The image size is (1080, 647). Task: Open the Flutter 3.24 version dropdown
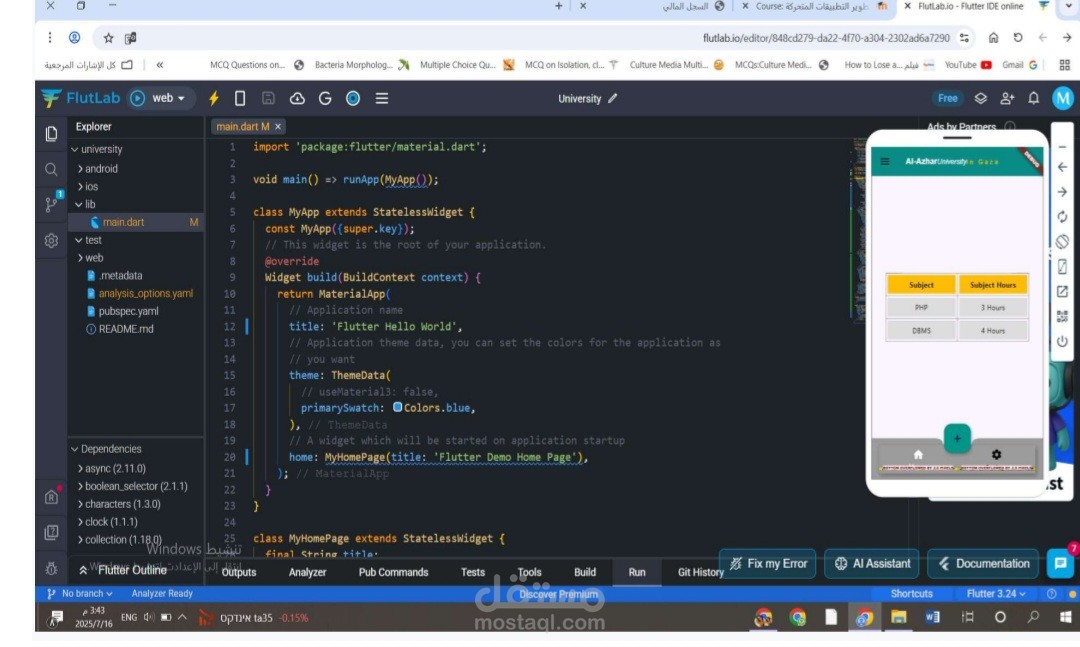(996, 593)
